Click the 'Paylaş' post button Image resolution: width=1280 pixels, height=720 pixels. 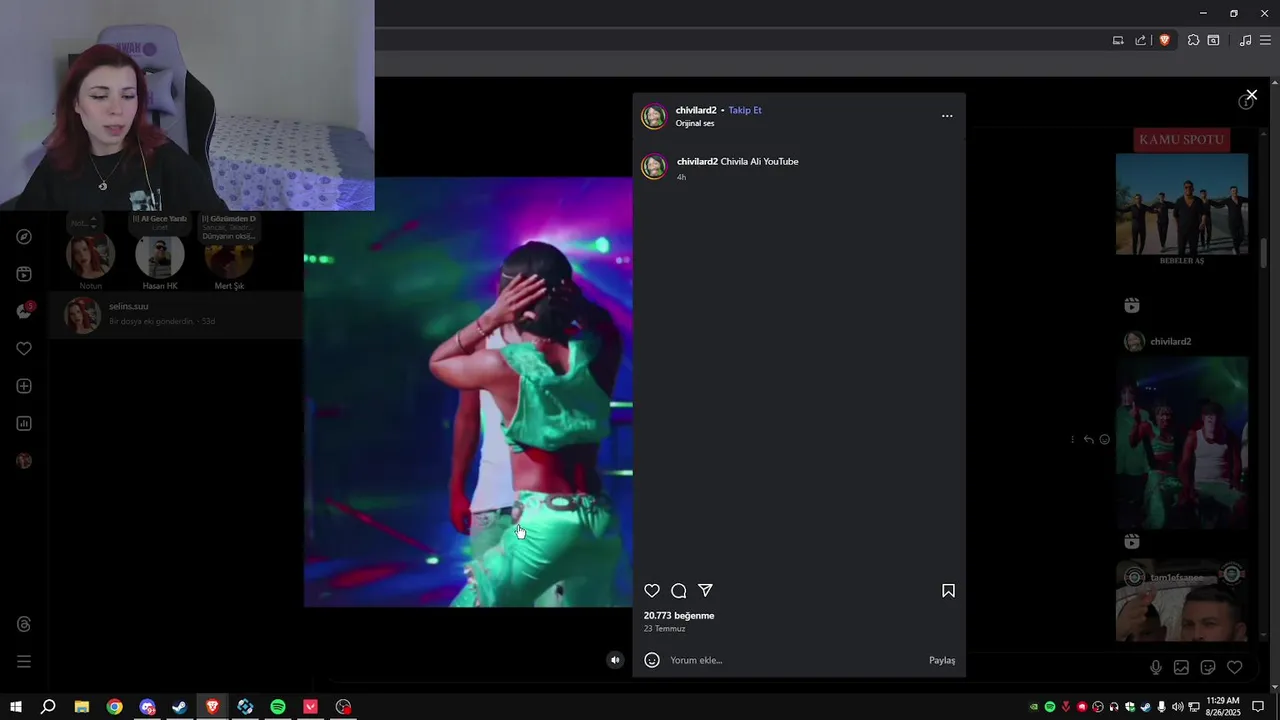coord(942,660)
